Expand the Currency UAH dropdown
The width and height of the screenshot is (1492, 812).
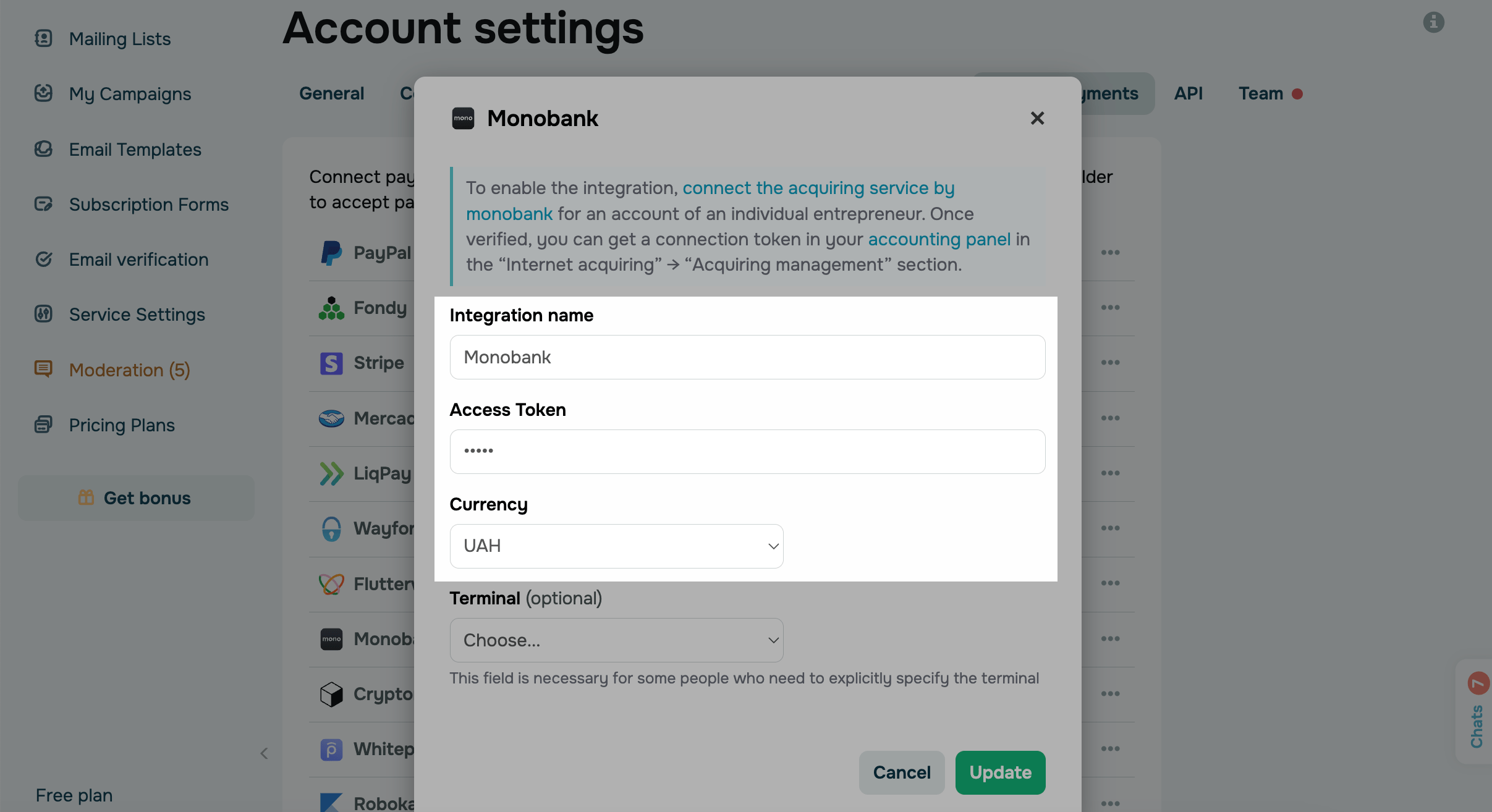(x=616, y=546)
